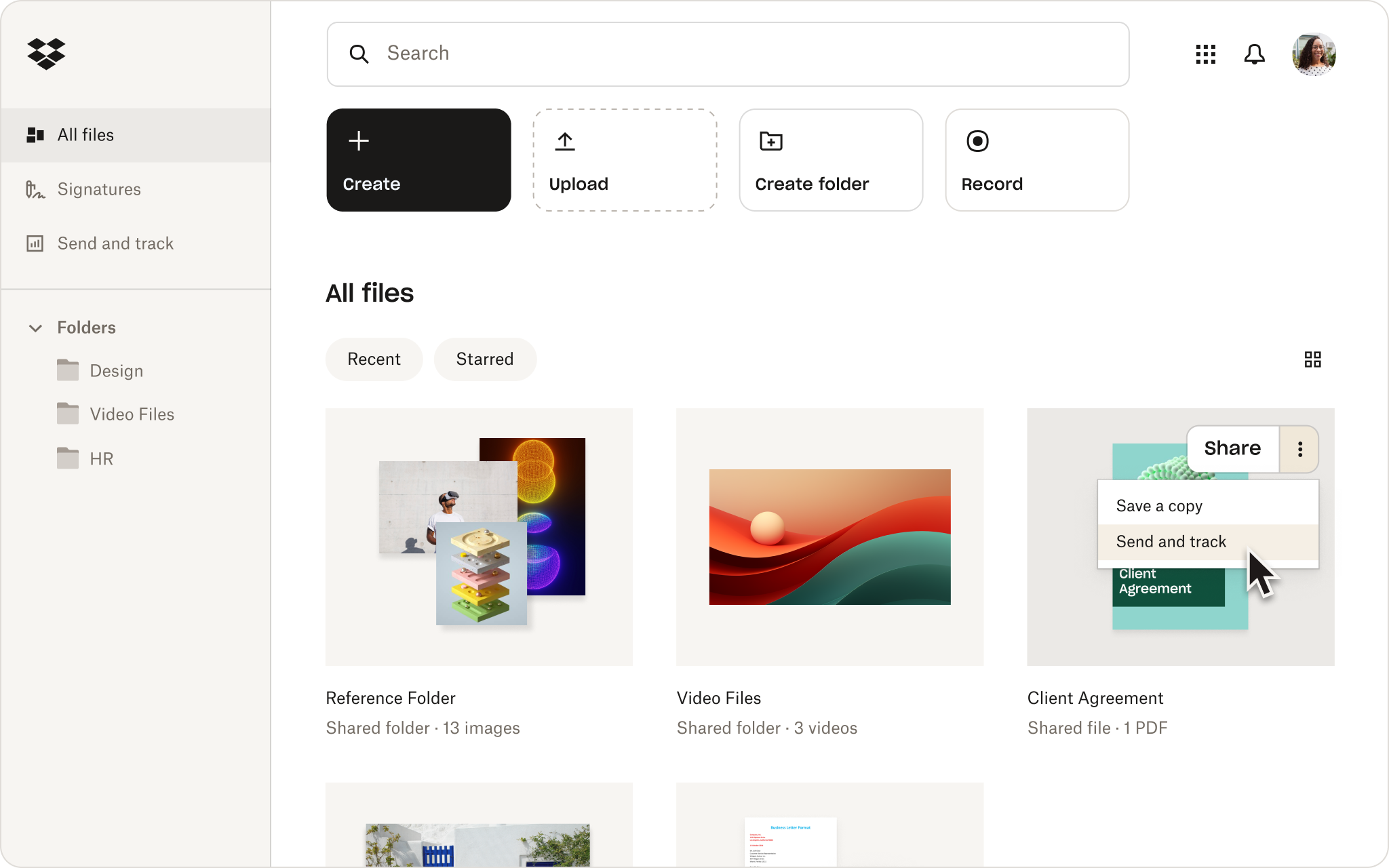Click the Video Files folder thumbnail
1389x868 pixels.
[830, 537]
